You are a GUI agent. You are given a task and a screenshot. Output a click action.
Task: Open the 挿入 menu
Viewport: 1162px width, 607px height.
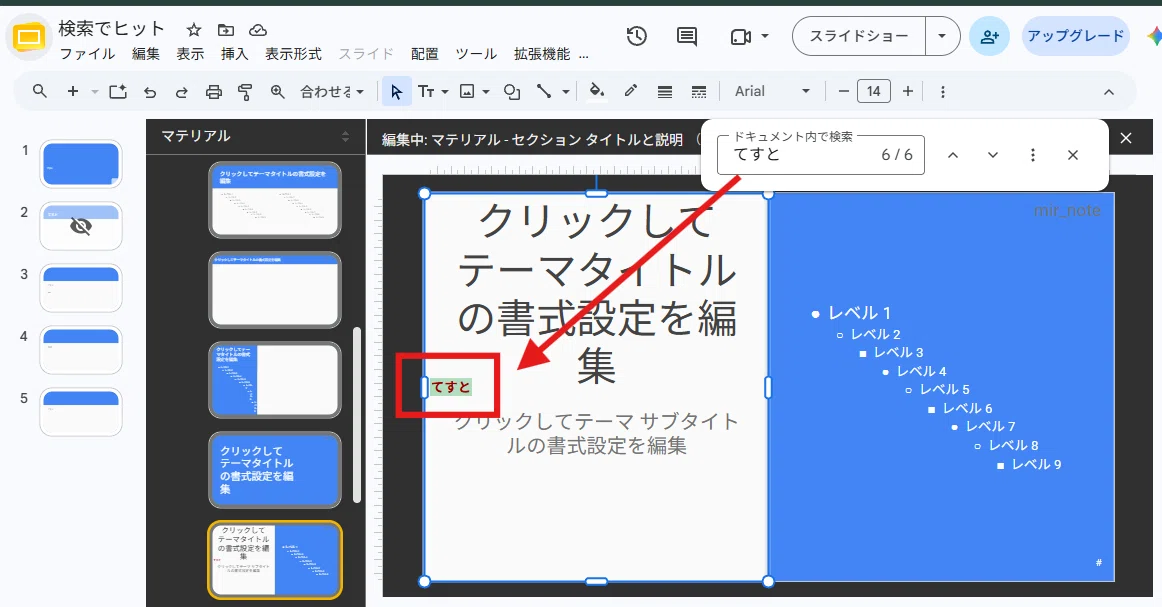[x=234, y=54]
